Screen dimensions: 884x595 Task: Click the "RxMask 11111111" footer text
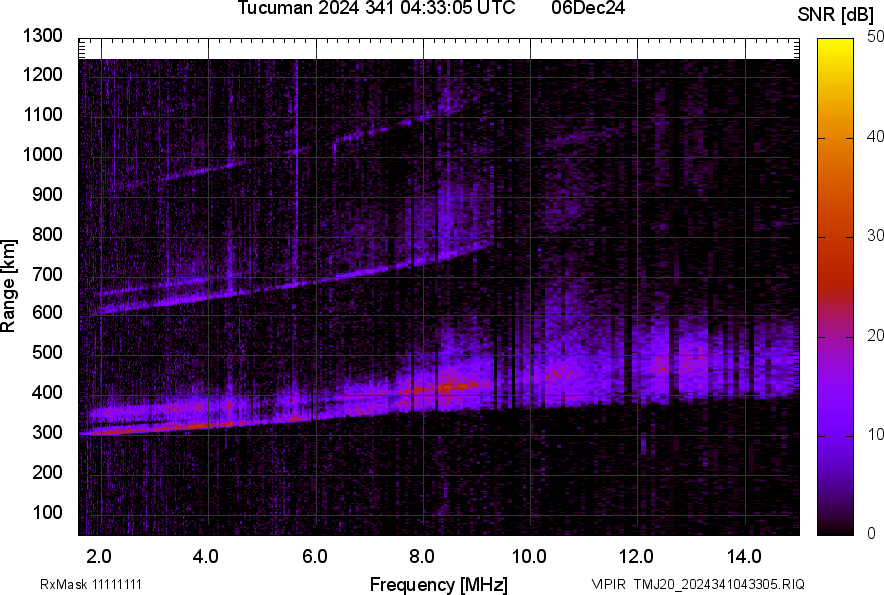(x=91, y=584)
